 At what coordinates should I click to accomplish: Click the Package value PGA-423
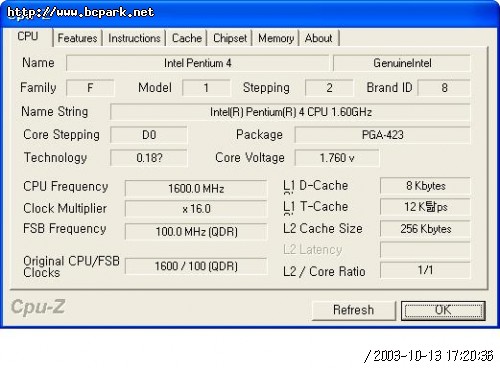(x=383, y=135)
